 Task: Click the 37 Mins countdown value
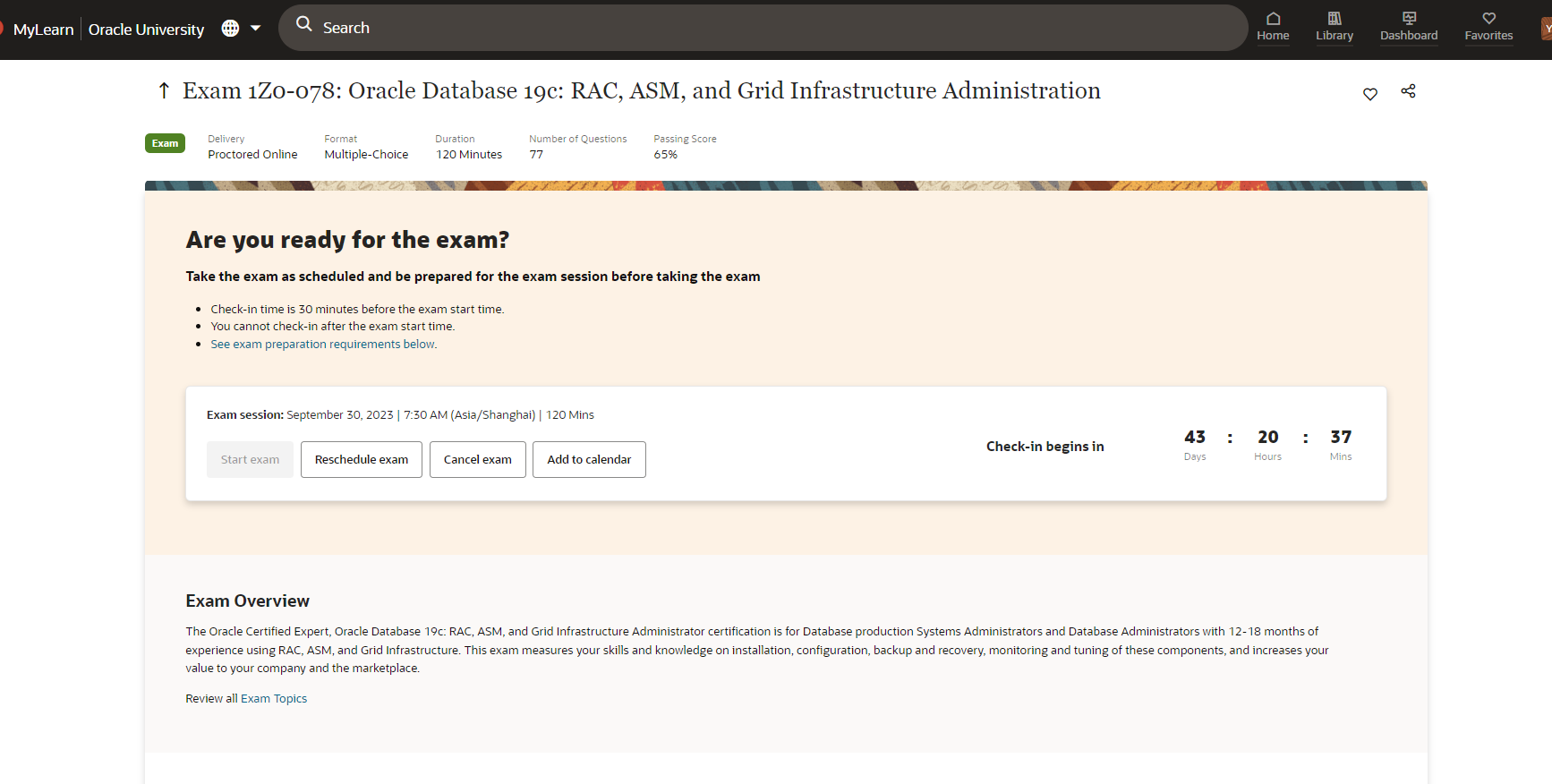[x=1341, y=437]
